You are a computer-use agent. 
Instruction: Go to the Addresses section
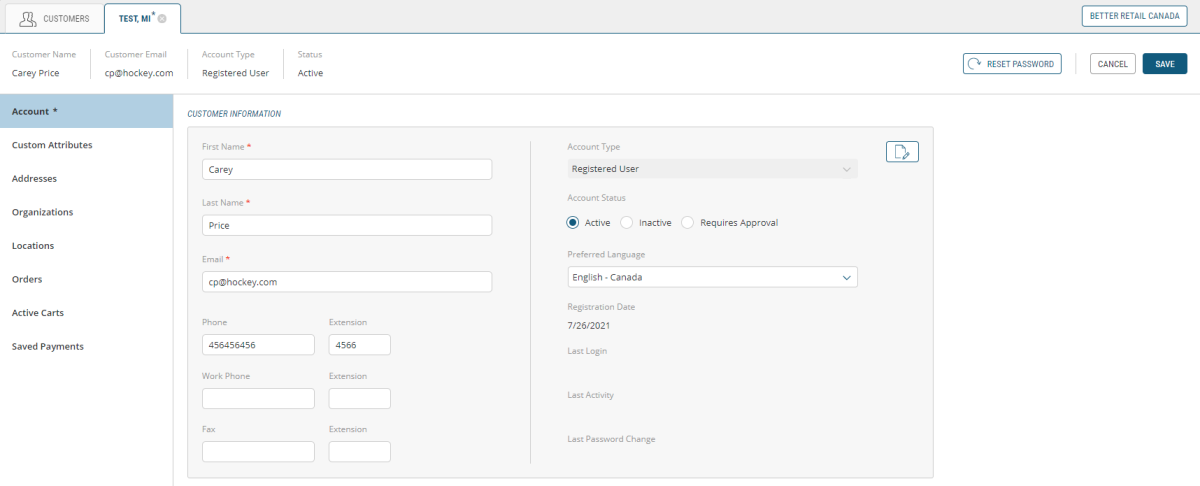[x=34, y=179]
